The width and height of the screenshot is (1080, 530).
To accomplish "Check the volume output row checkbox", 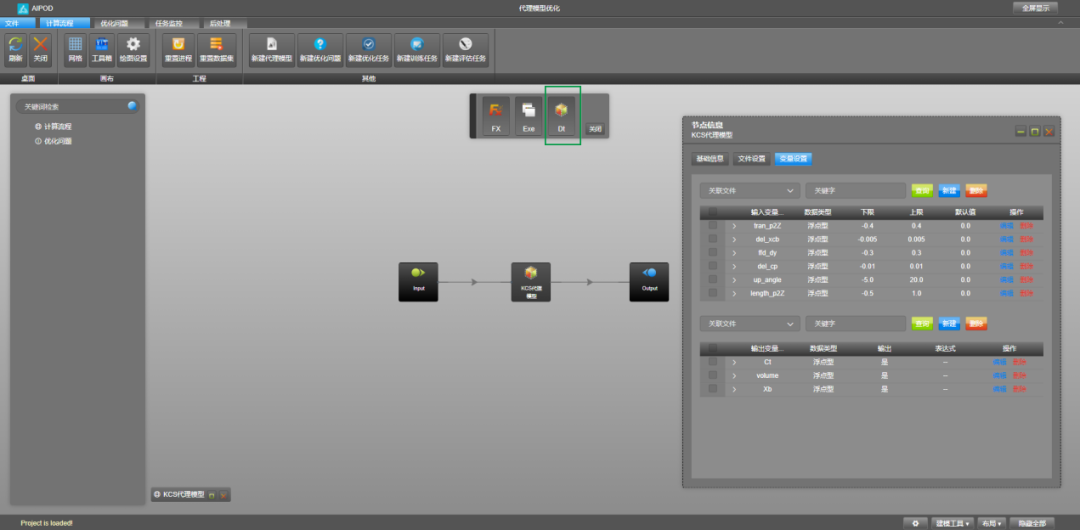I will (713, 375).
